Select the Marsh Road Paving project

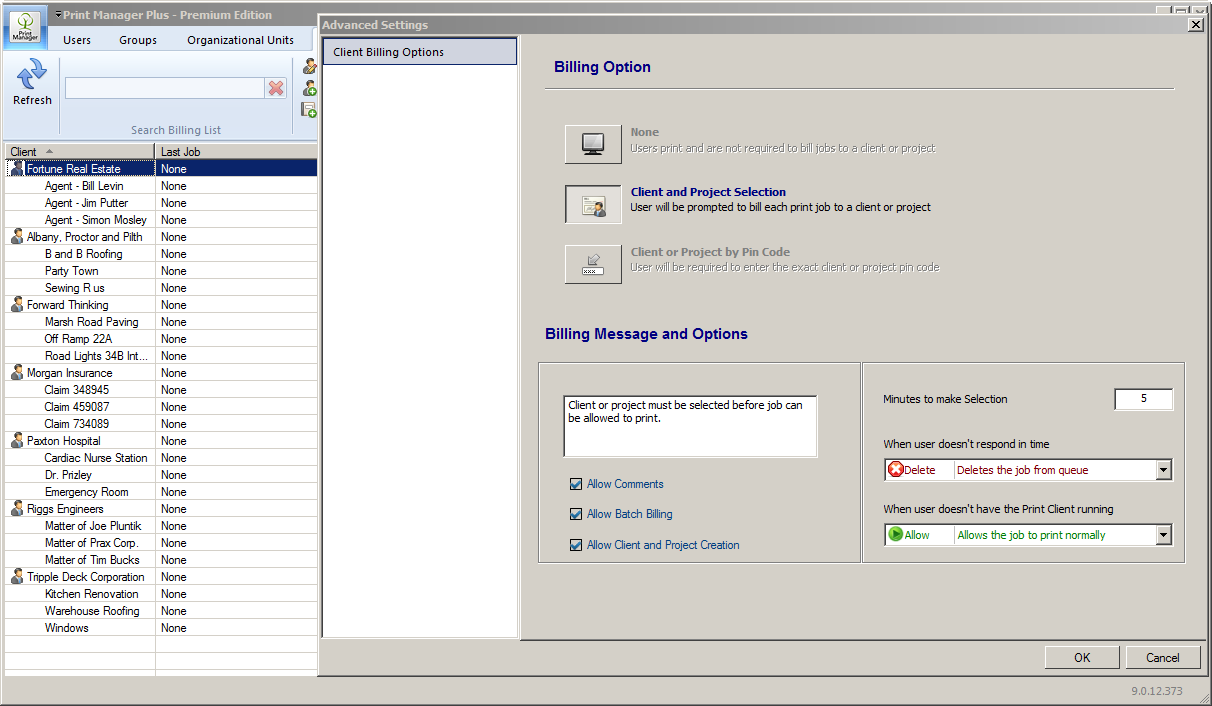coord(161,322)
